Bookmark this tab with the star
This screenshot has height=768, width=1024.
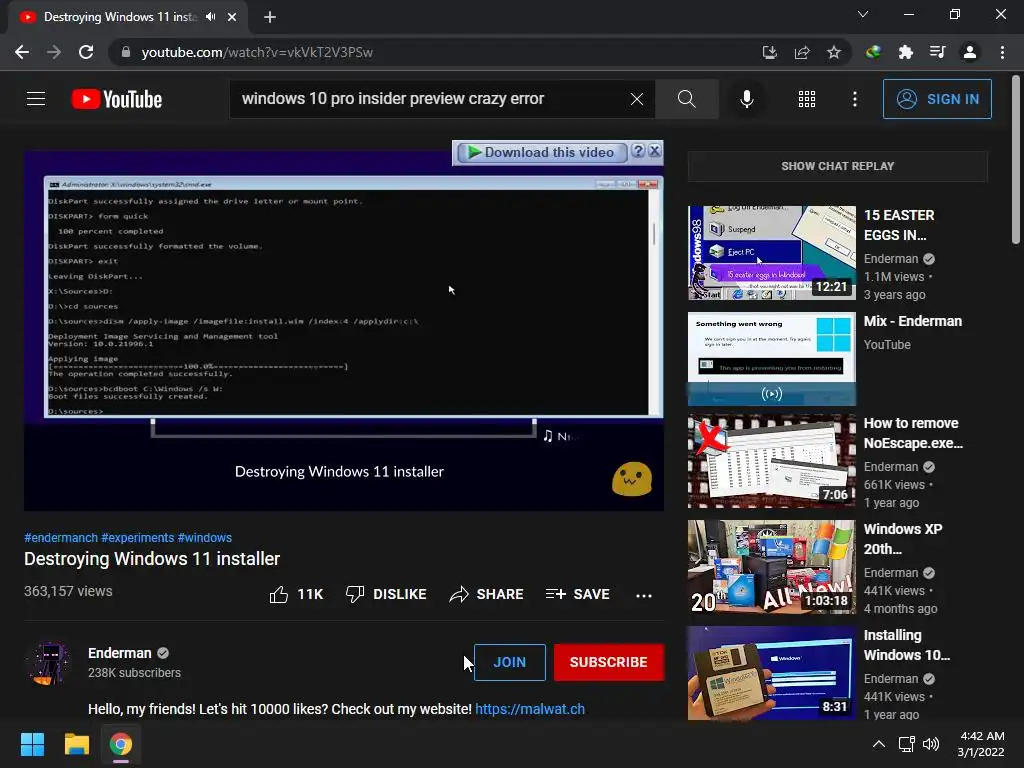(x=834, y=52)
